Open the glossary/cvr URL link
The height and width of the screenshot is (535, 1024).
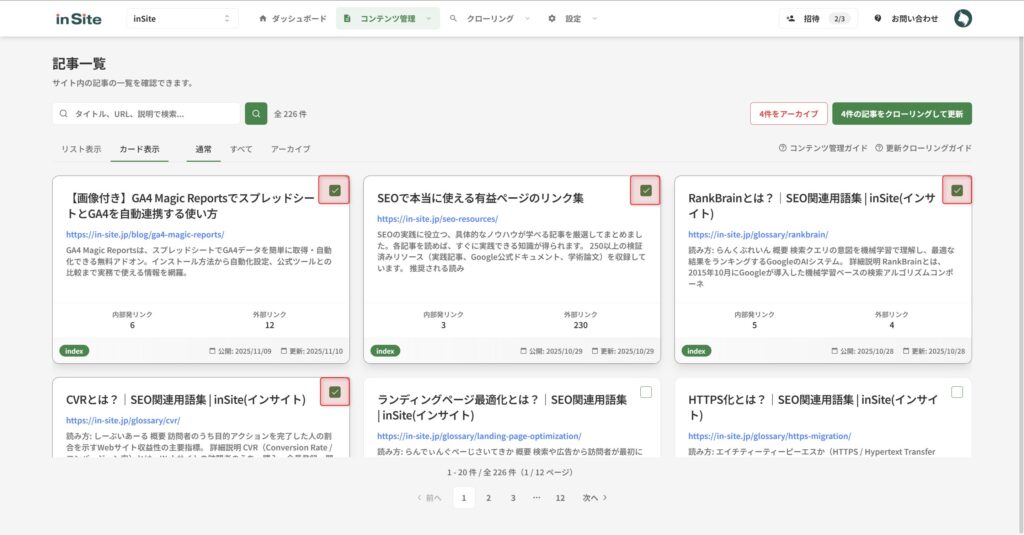[123, 421]
